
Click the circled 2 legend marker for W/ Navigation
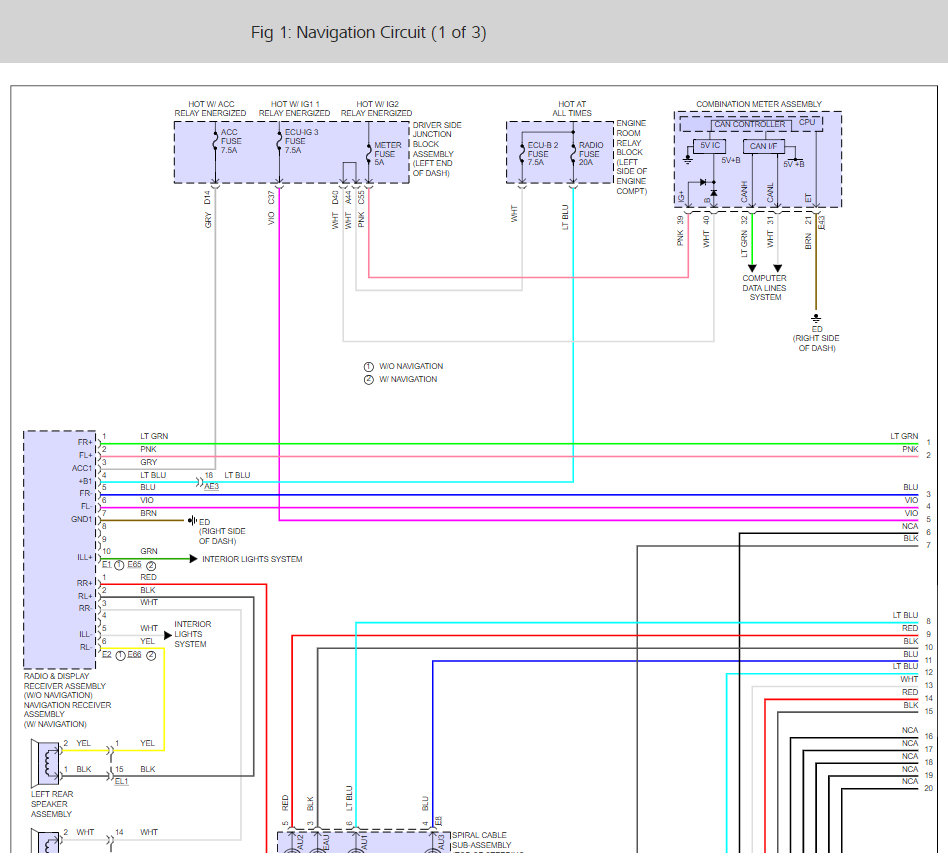point(368,380)
